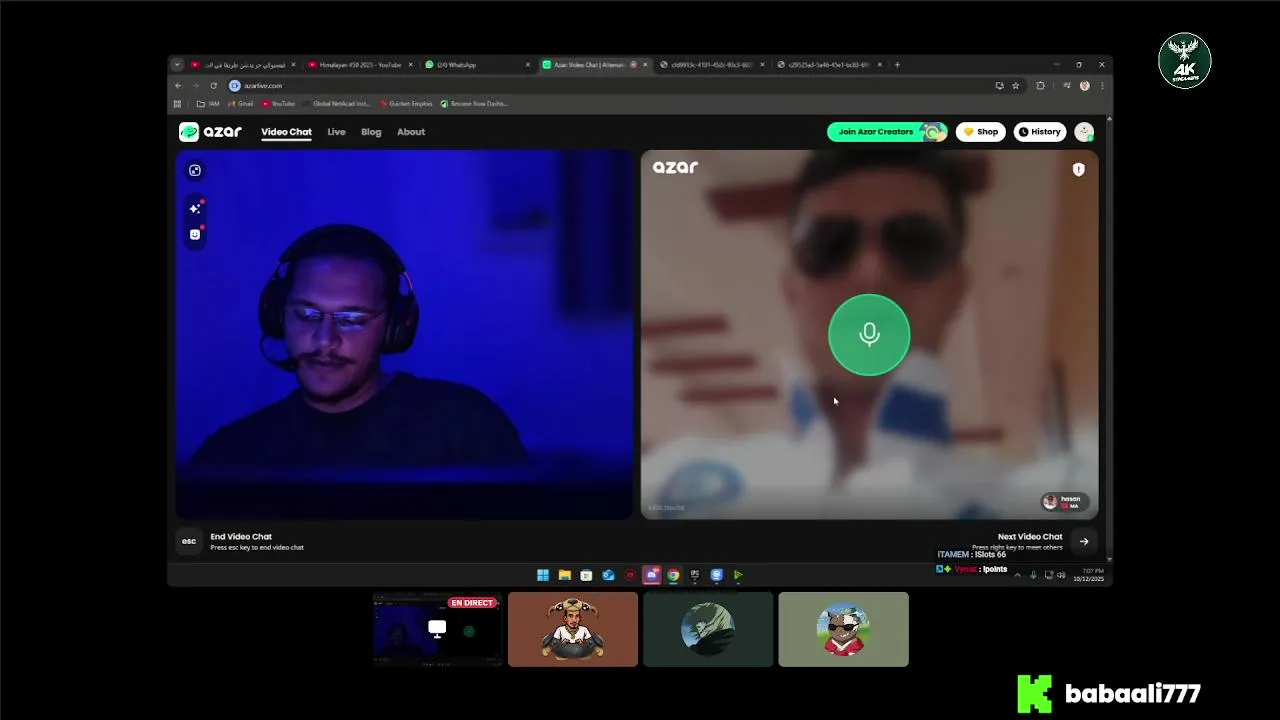Click the browser back arrow
Viewport: 1280px width, 720px height.
pyautogui.click(x=178, y=86)
